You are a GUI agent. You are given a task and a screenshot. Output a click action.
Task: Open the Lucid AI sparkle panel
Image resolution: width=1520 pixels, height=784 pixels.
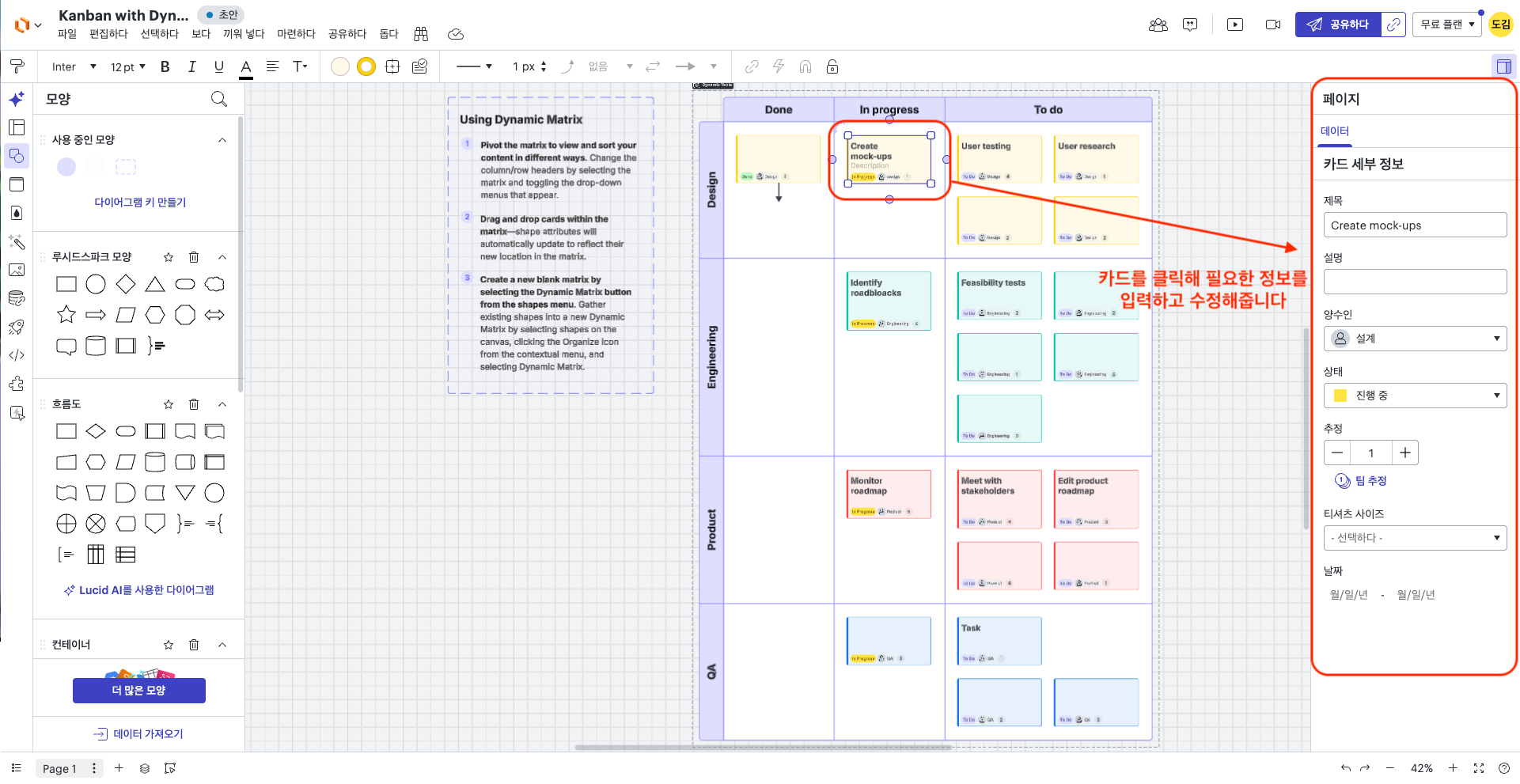pos(17,99)
